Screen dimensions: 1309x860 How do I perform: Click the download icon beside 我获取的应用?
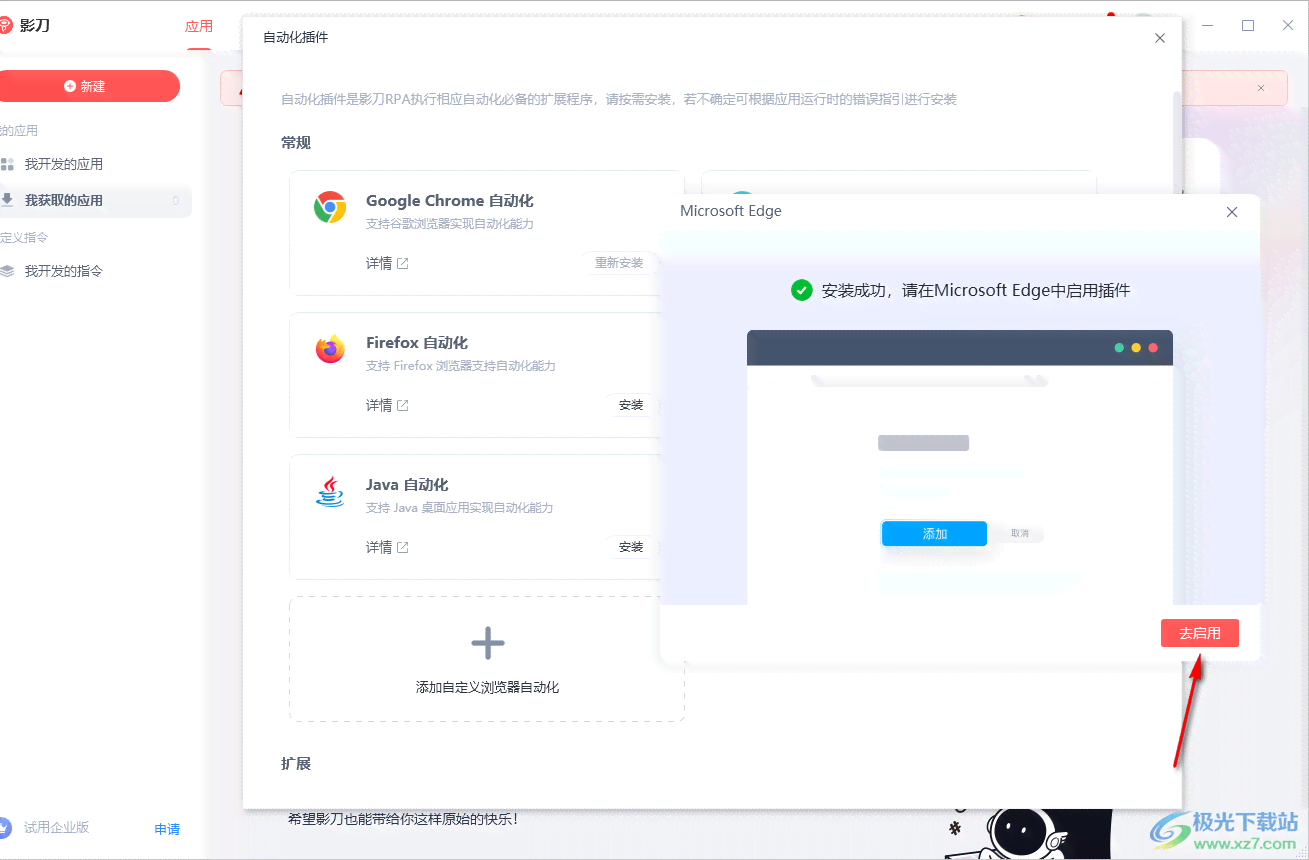click(x=7, y=200)
